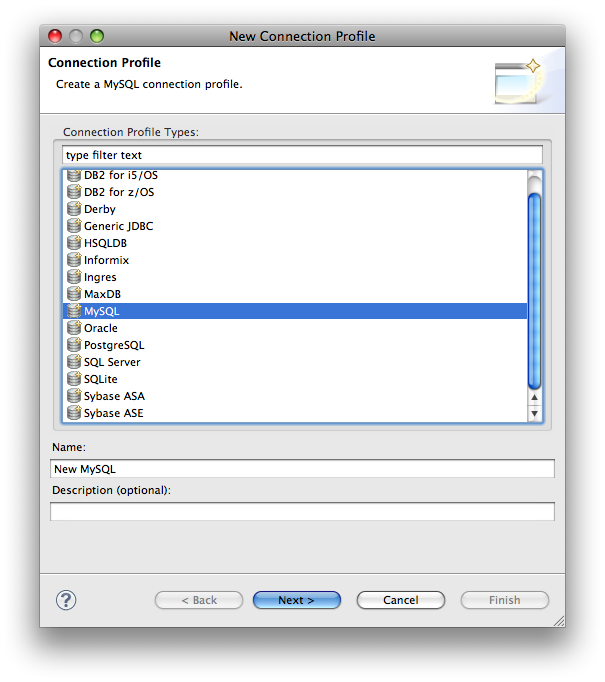Click the green zoom window button
This screenshot has width=605, height=682.
[x=97, y=36]
